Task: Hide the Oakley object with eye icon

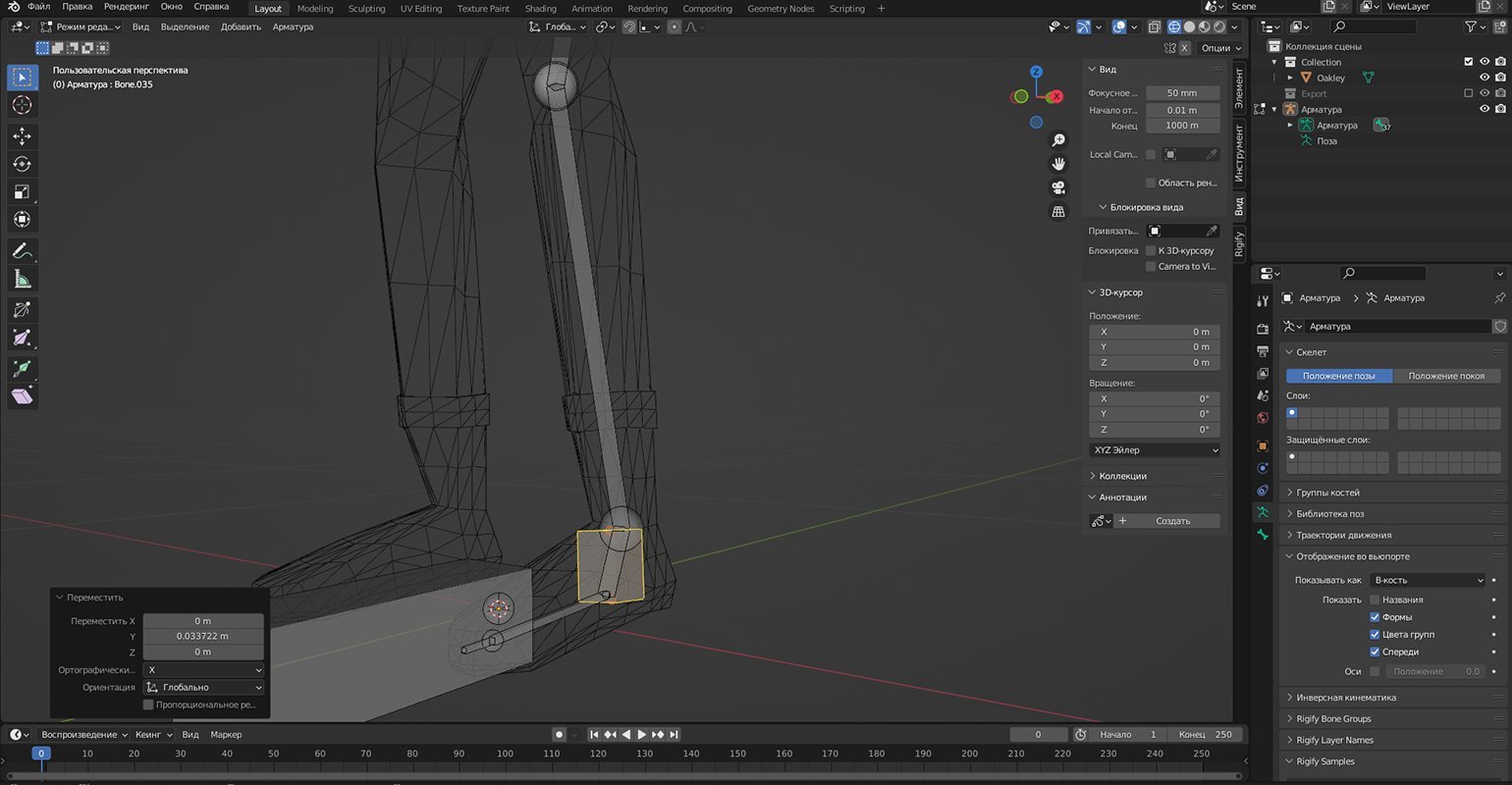Action: click(1484, 78)
